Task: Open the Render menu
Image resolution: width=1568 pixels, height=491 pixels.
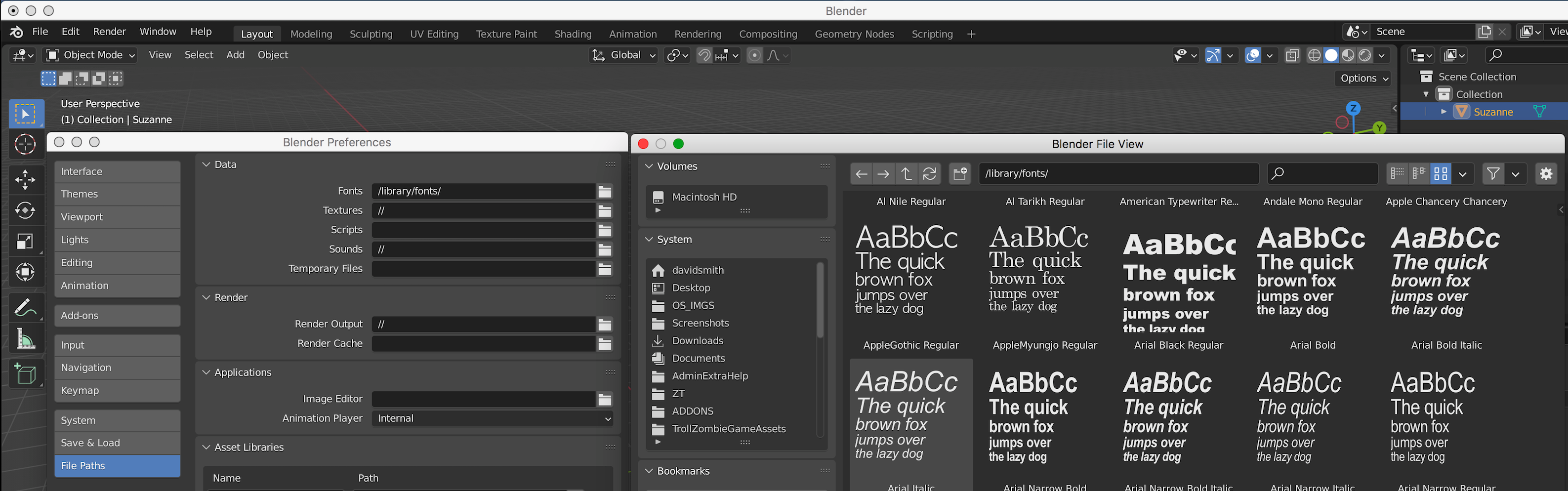Action: click(110, 32)
